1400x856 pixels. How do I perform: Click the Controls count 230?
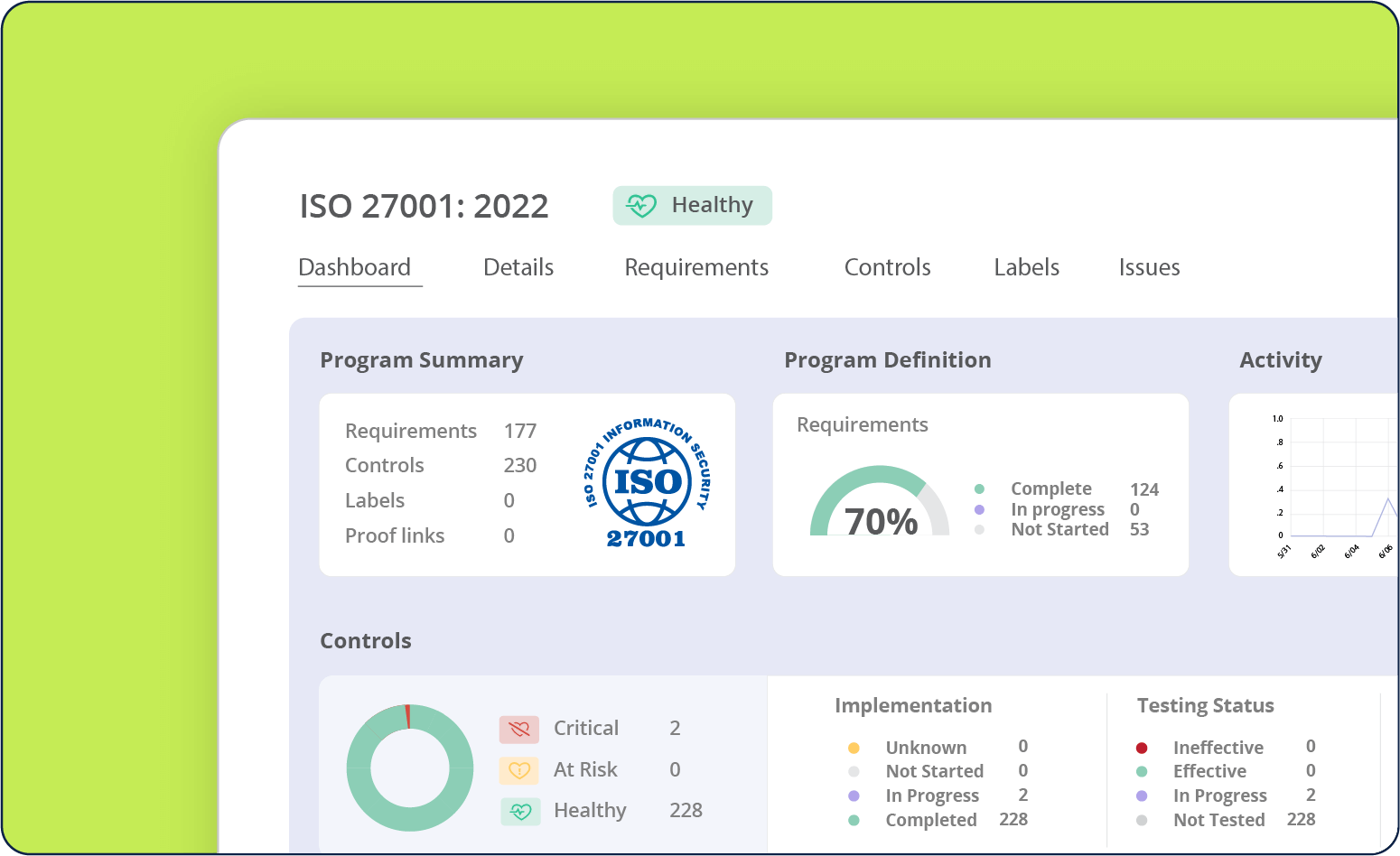[x=520, y=465]
